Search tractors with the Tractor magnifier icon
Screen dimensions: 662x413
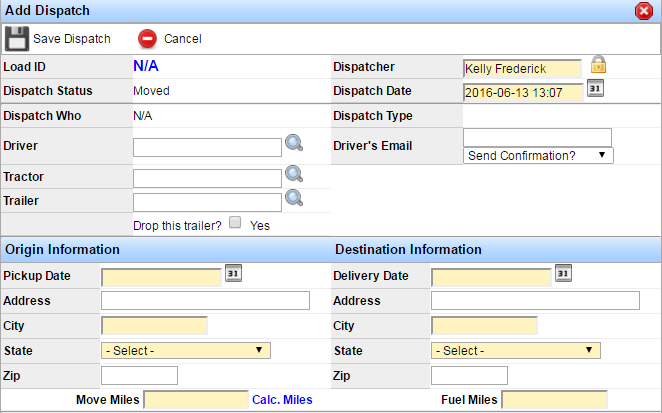click(294, 174)
